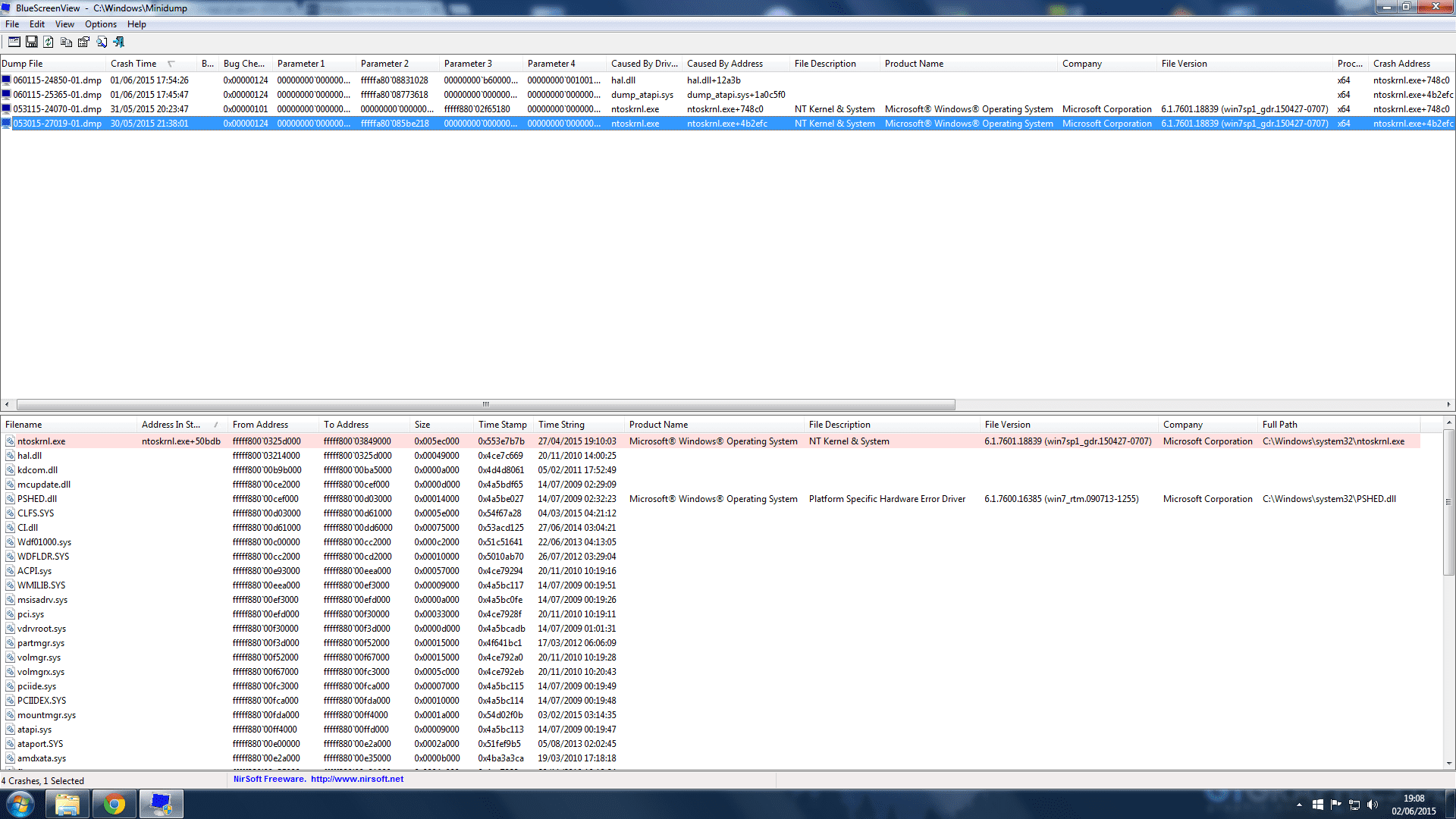Select the amdxata.sys driver row
Viewport: 1456px width, 819px height.
point(711,758)
